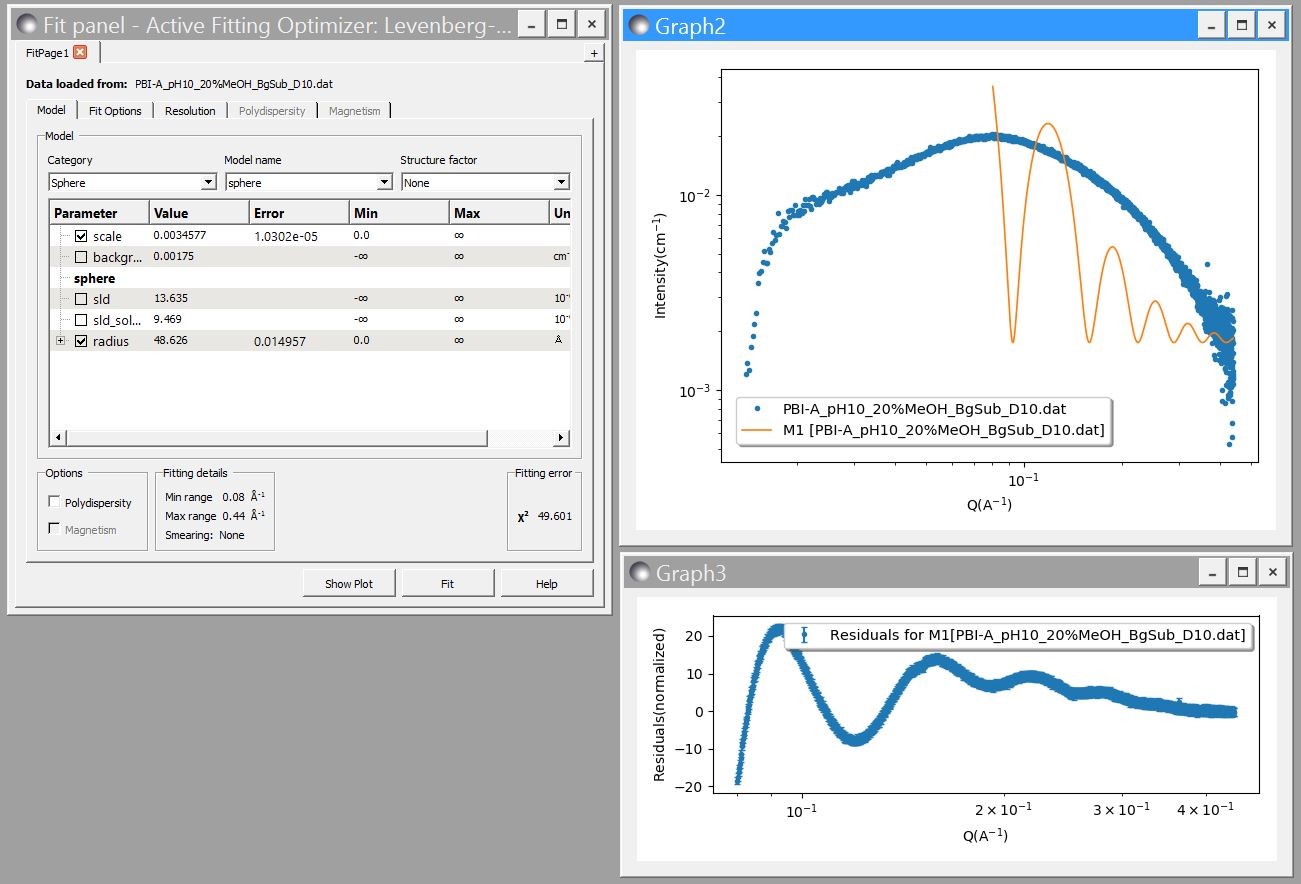
Task: Click the Graph2 title bar window icon
Action: click(x=638, y=25)
